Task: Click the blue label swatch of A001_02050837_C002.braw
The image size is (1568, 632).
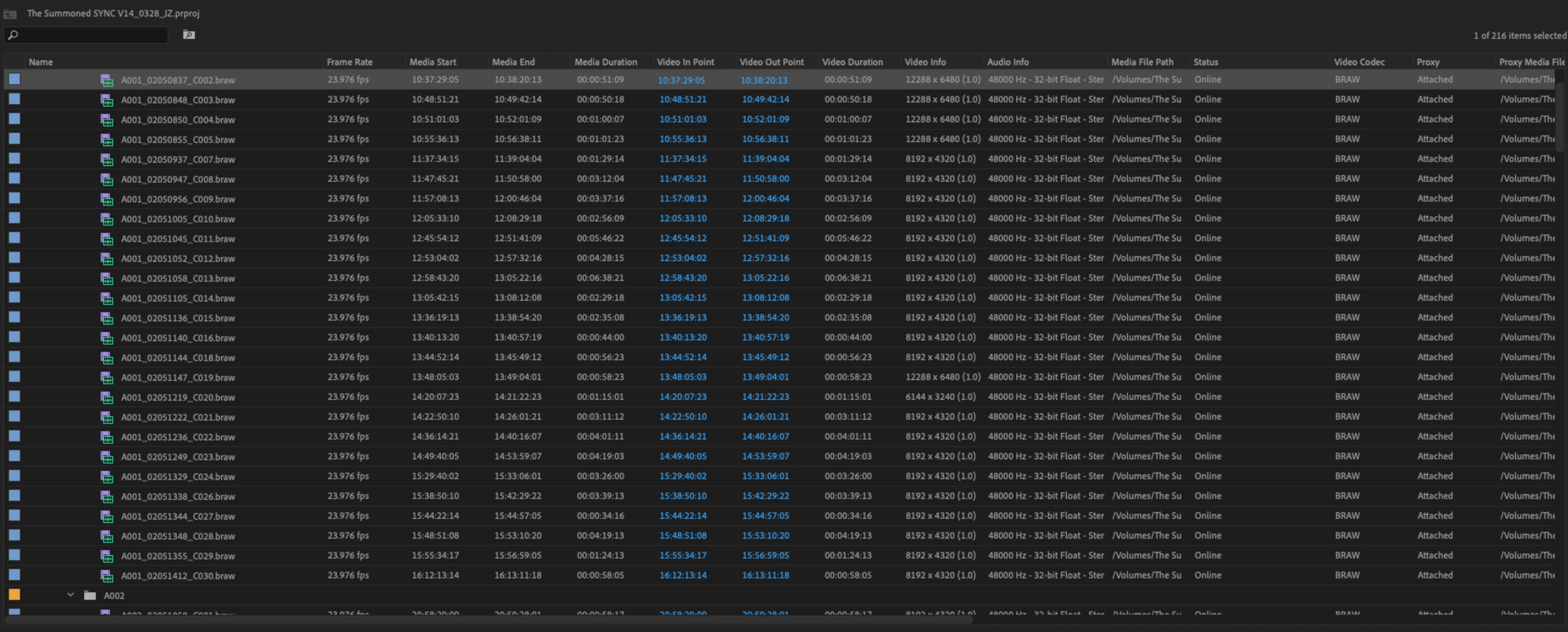Action: (x=14, y=79)
